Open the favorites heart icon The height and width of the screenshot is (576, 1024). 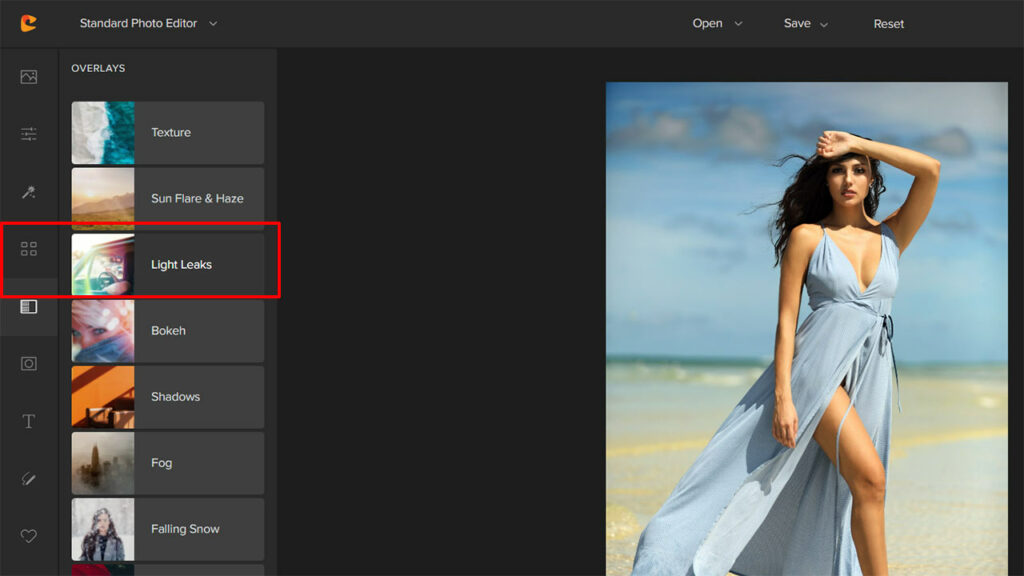coord(29,536)
